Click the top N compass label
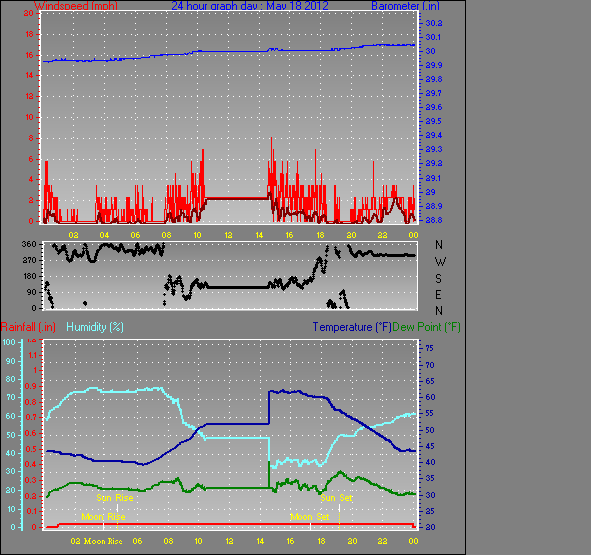The width and height of the screenshot is (591, 555). 439,245
